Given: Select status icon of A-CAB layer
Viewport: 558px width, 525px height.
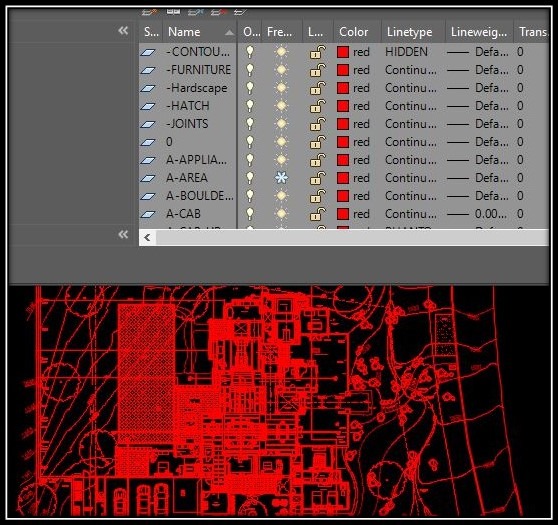Looking at the screenshot, I should (x=148, y=214).
